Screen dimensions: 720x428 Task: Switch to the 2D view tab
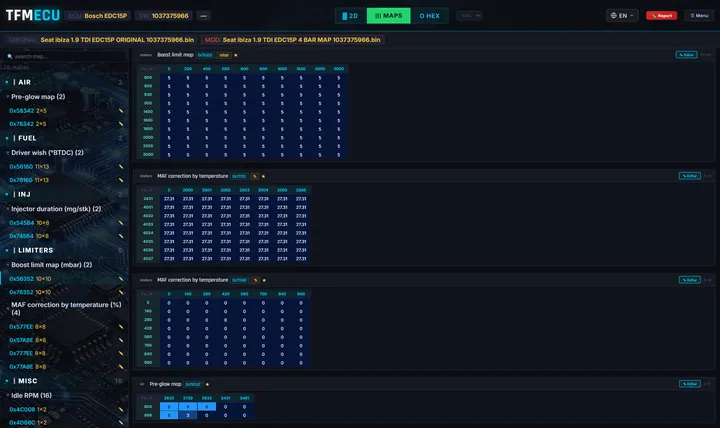350,16
